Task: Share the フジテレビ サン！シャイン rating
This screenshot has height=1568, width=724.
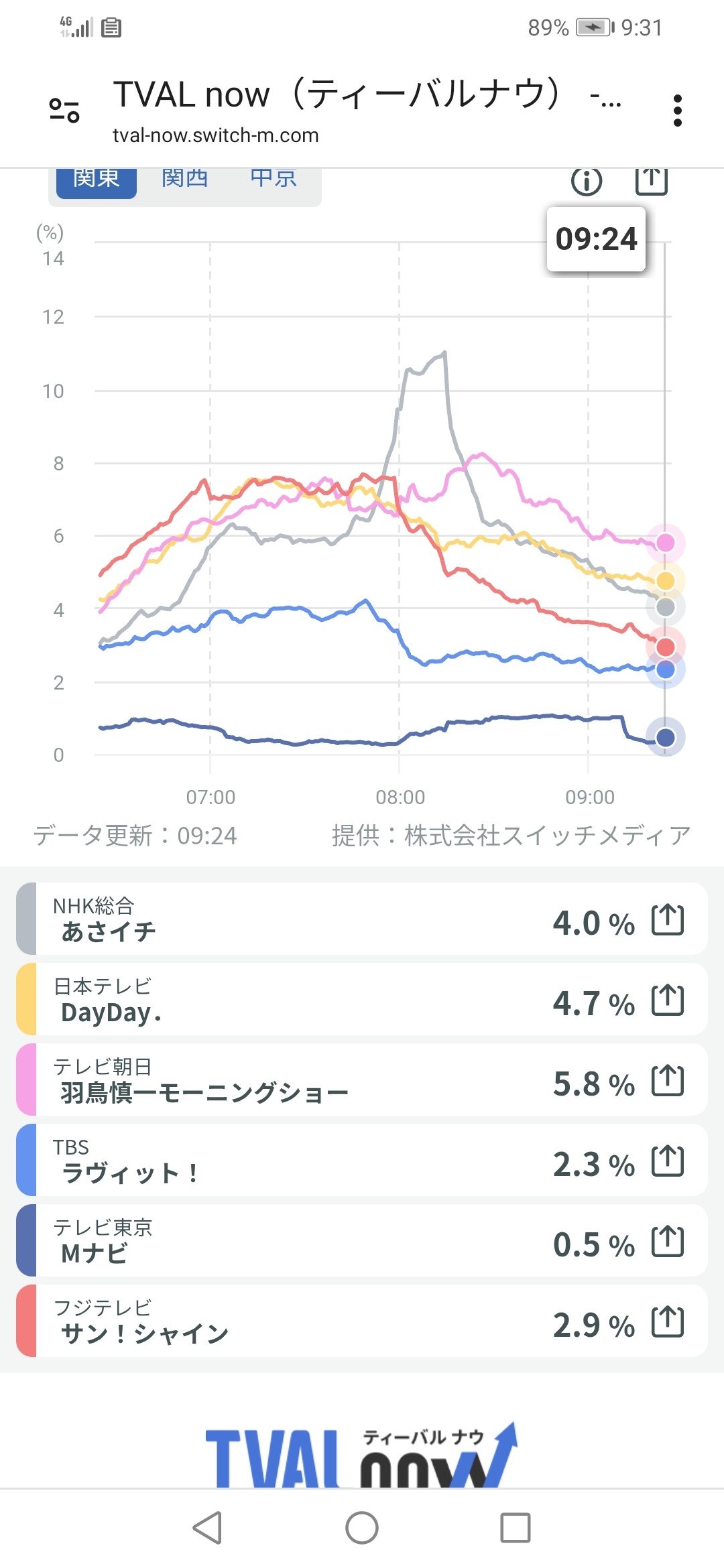Action: tap(668, 1322)
